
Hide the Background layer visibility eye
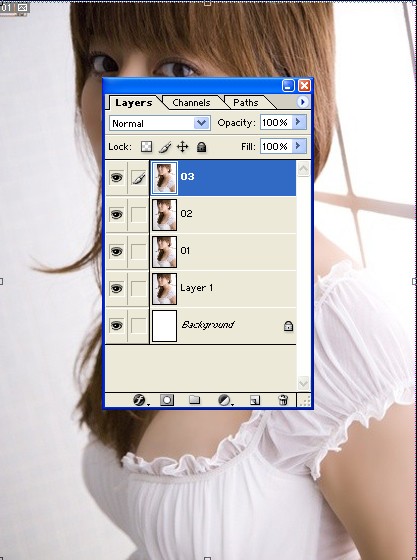116,325
